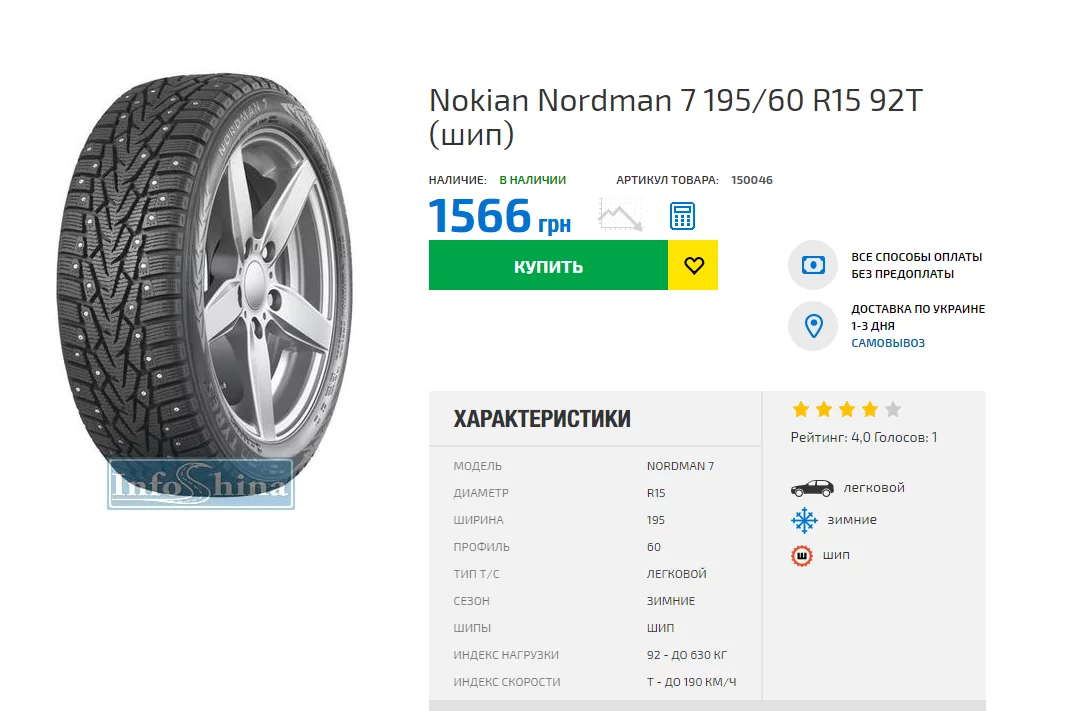Click the article number 150046
1065x711 pixels.
coord(751,180)
